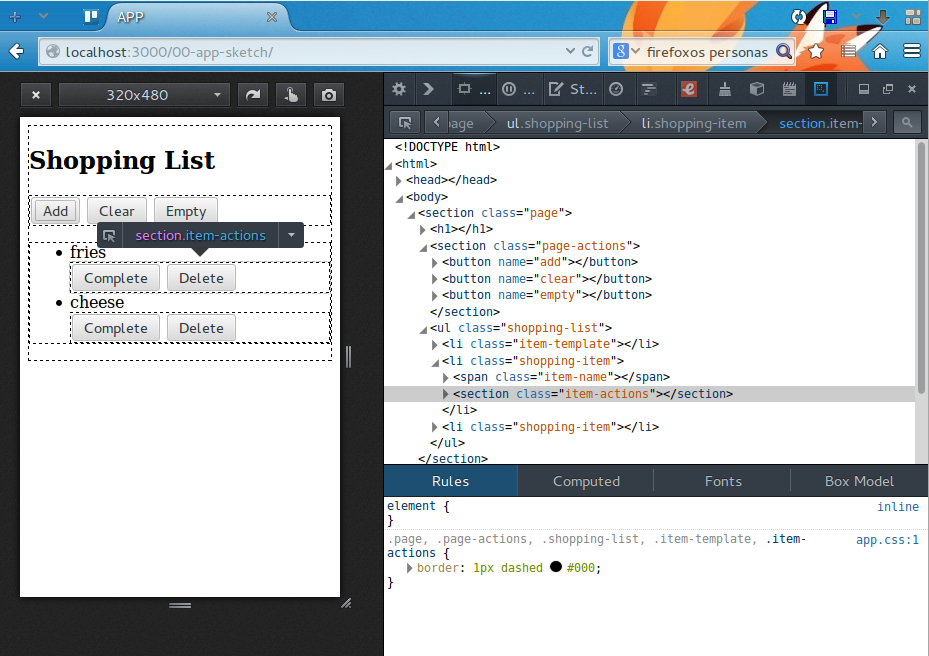Expand the span item-name node

pyautogui.click(x=446, y=377)
